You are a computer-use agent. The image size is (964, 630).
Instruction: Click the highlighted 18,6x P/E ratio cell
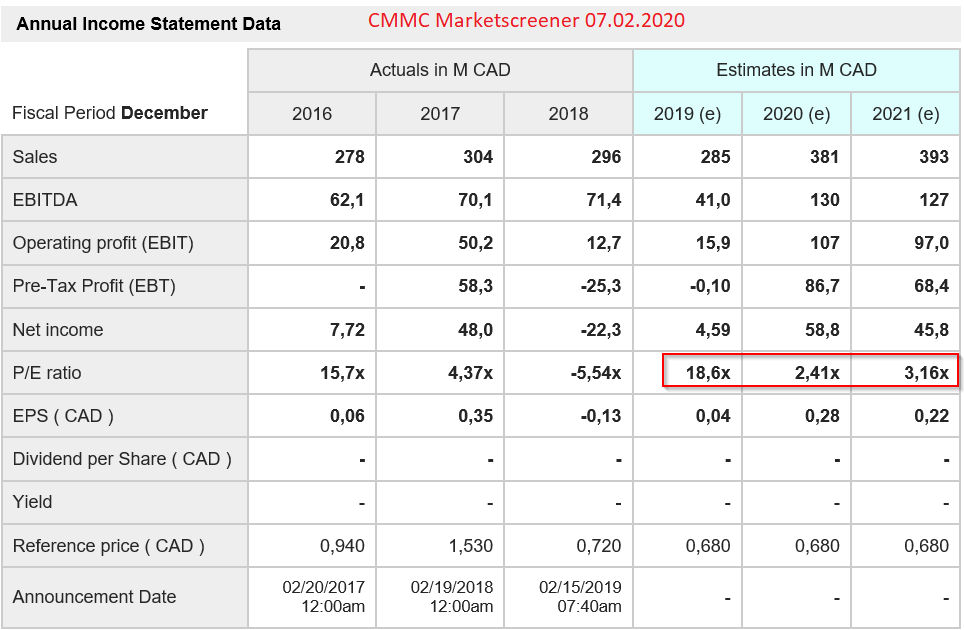tap(708, 373)
